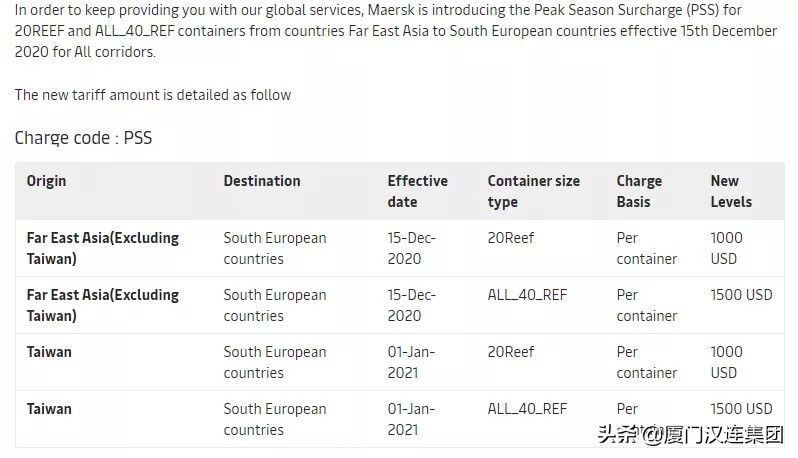Click the Charge Basis column header
The image size is (798, 458).
tap(639, 191)
